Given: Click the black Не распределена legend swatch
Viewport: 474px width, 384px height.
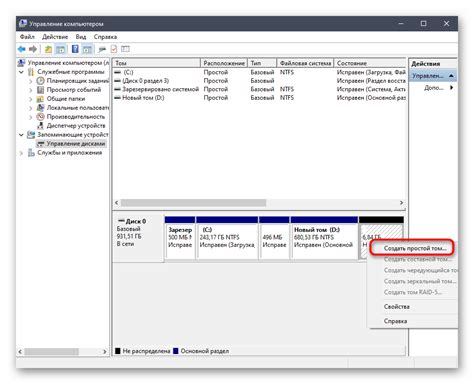Looking at the screenshot, I should [118, 351].
